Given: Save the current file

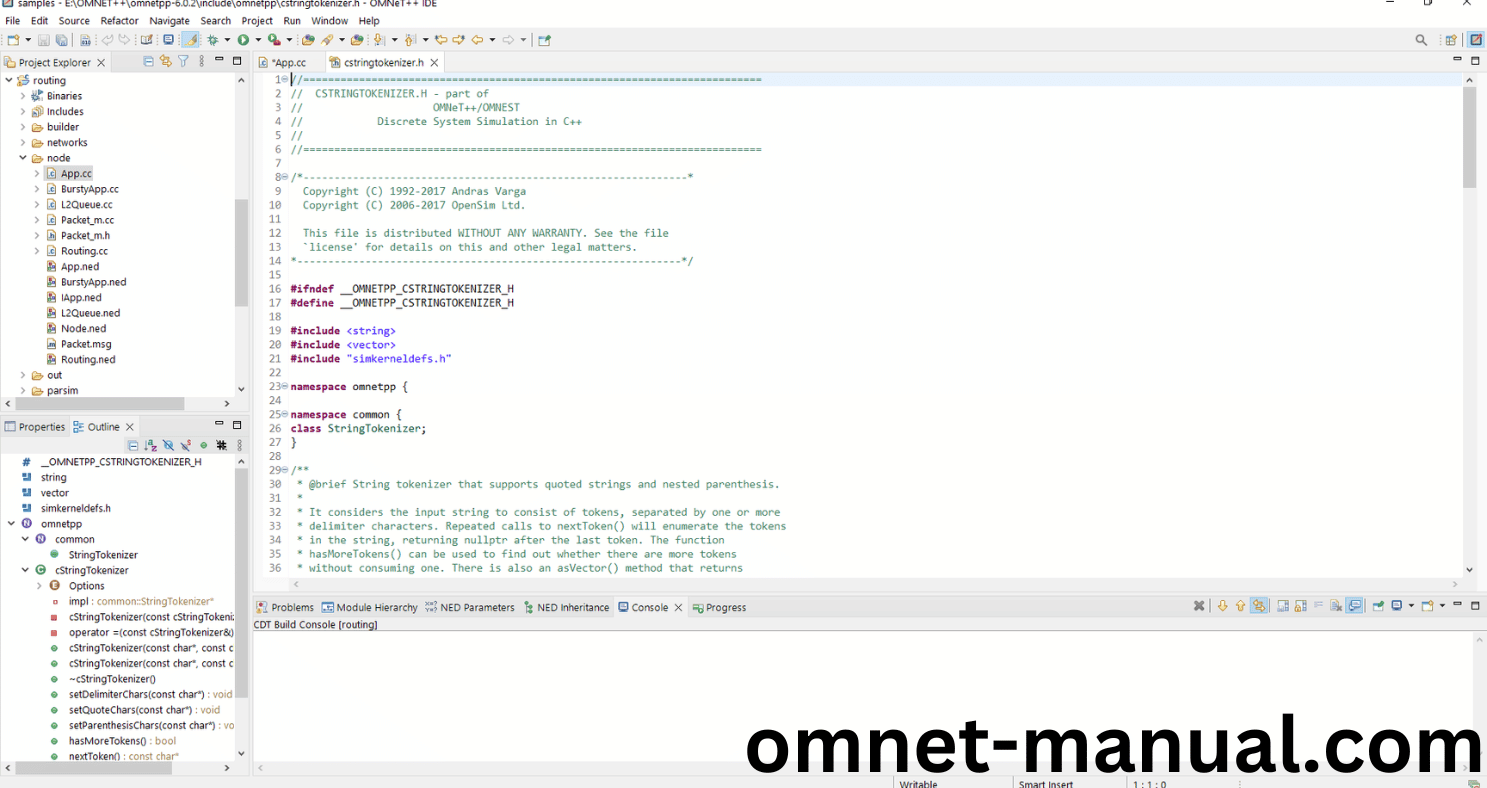Looking at the screenshot, I should tap(43, 40).
